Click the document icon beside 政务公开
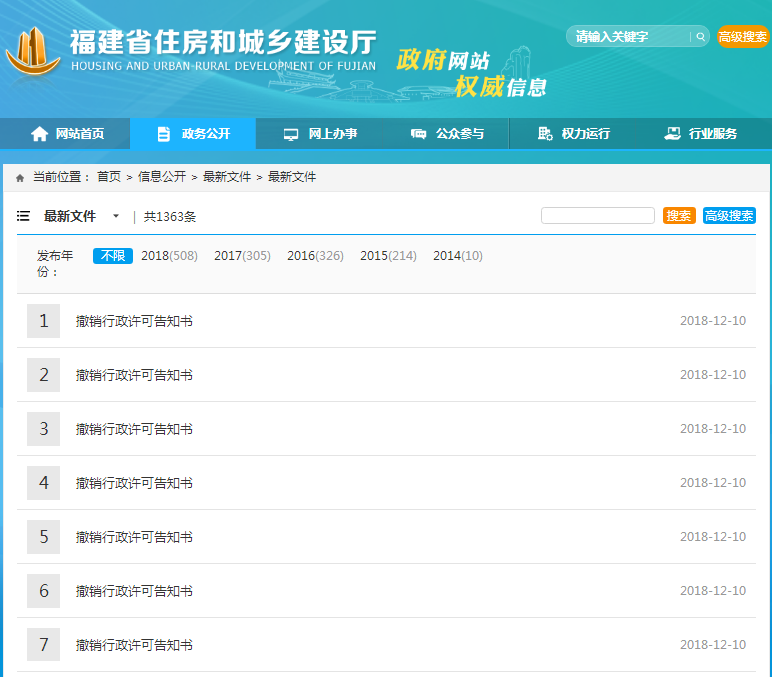 tap(163, 134)
